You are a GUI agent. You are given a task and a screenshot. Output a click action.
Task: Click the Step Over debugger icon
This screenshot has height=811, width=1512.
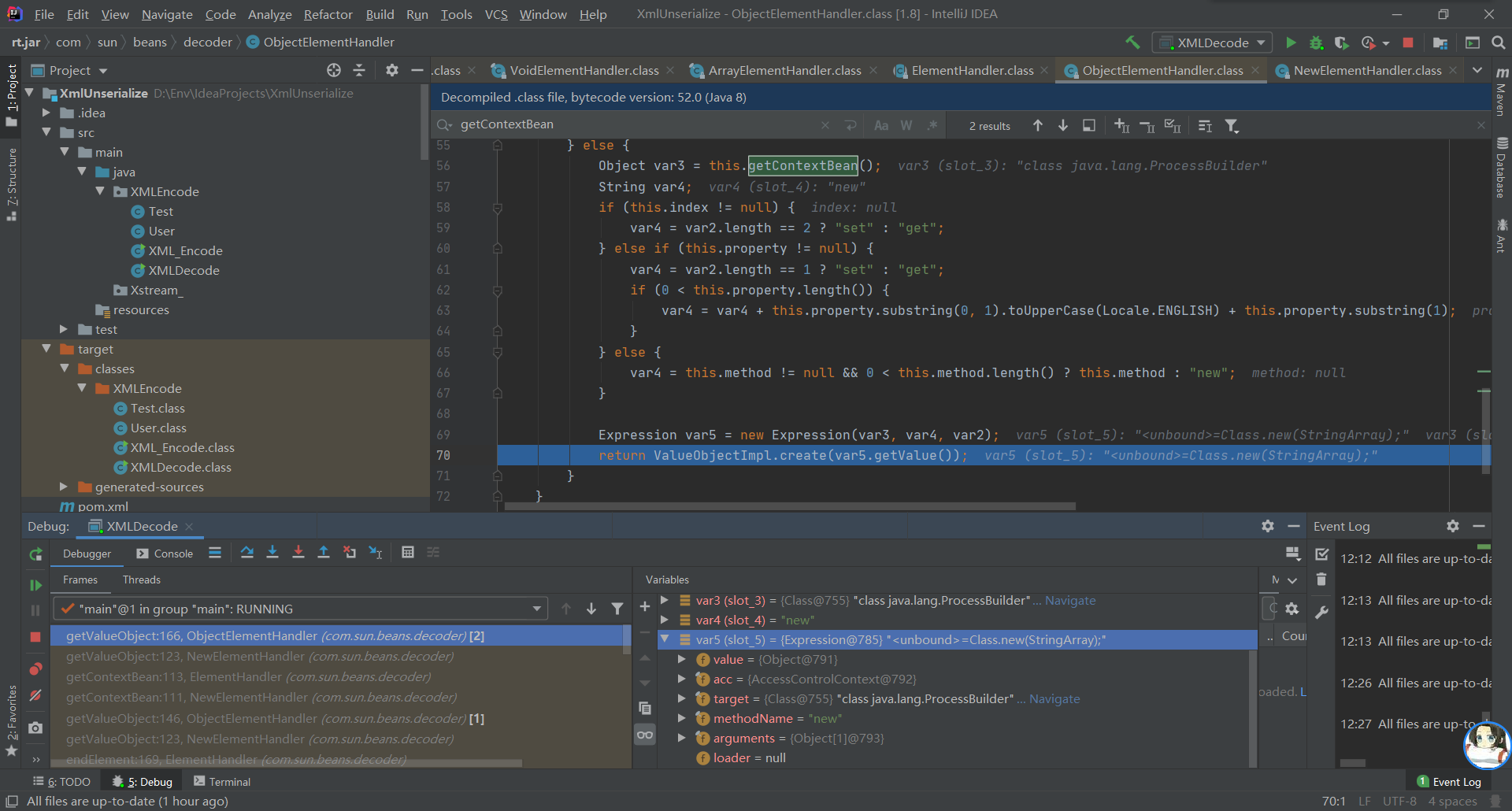click(x=247, y=553)
